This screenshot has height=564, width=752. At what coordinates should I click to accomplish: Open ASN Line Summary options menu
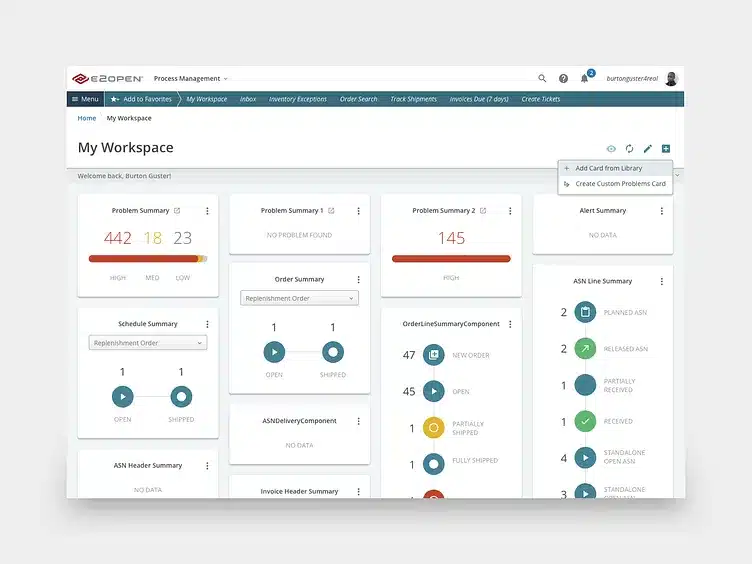662,282
